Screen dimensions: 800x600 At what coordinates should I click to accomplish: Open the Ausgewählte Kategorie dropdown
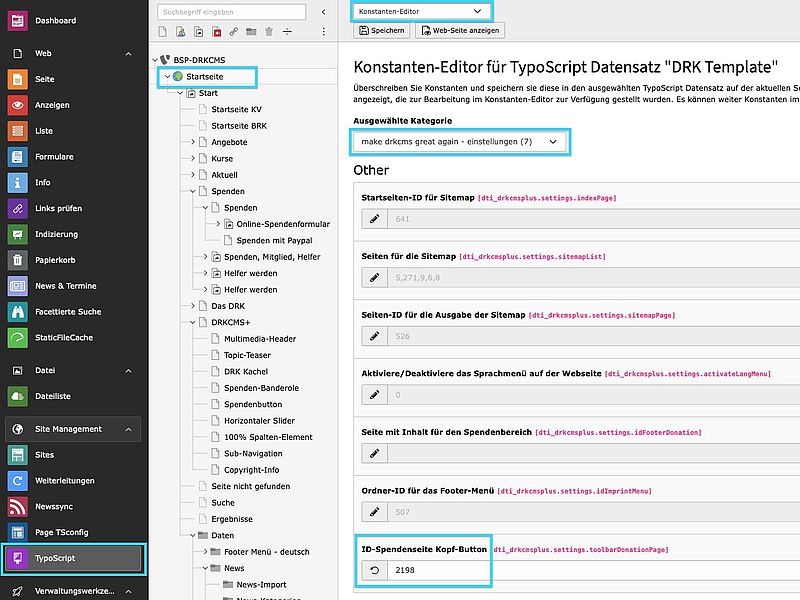(x=461, y=142)
